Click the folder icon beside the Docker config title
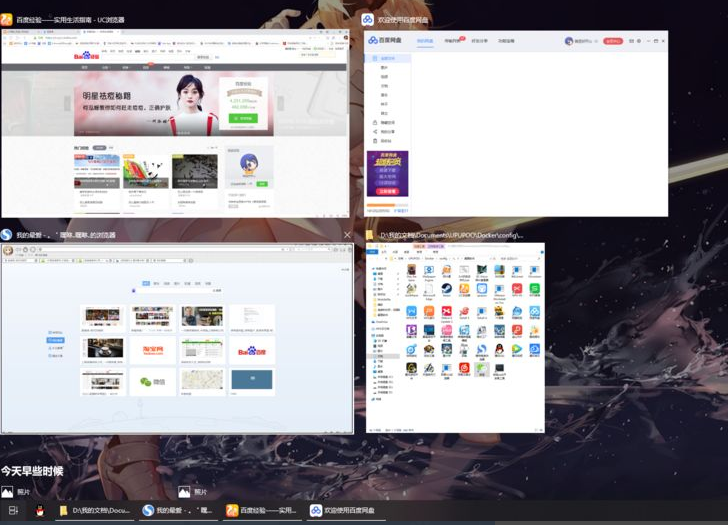728x525 pixels. click(x=369, y=235)
